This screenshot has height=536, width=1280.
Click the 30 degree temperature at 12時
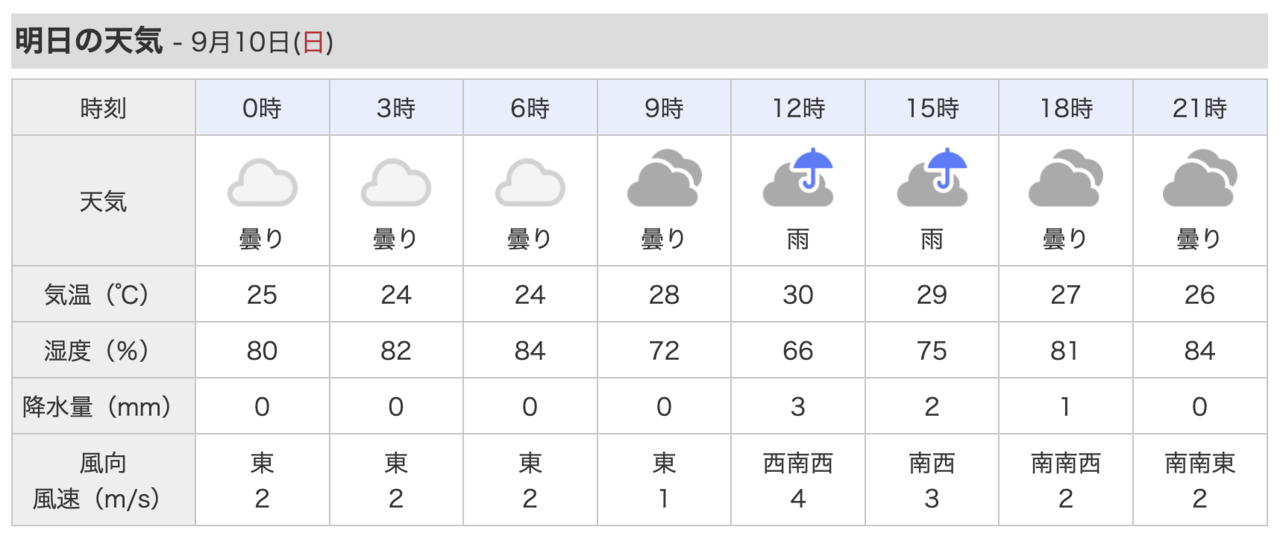tap(798, 295)
